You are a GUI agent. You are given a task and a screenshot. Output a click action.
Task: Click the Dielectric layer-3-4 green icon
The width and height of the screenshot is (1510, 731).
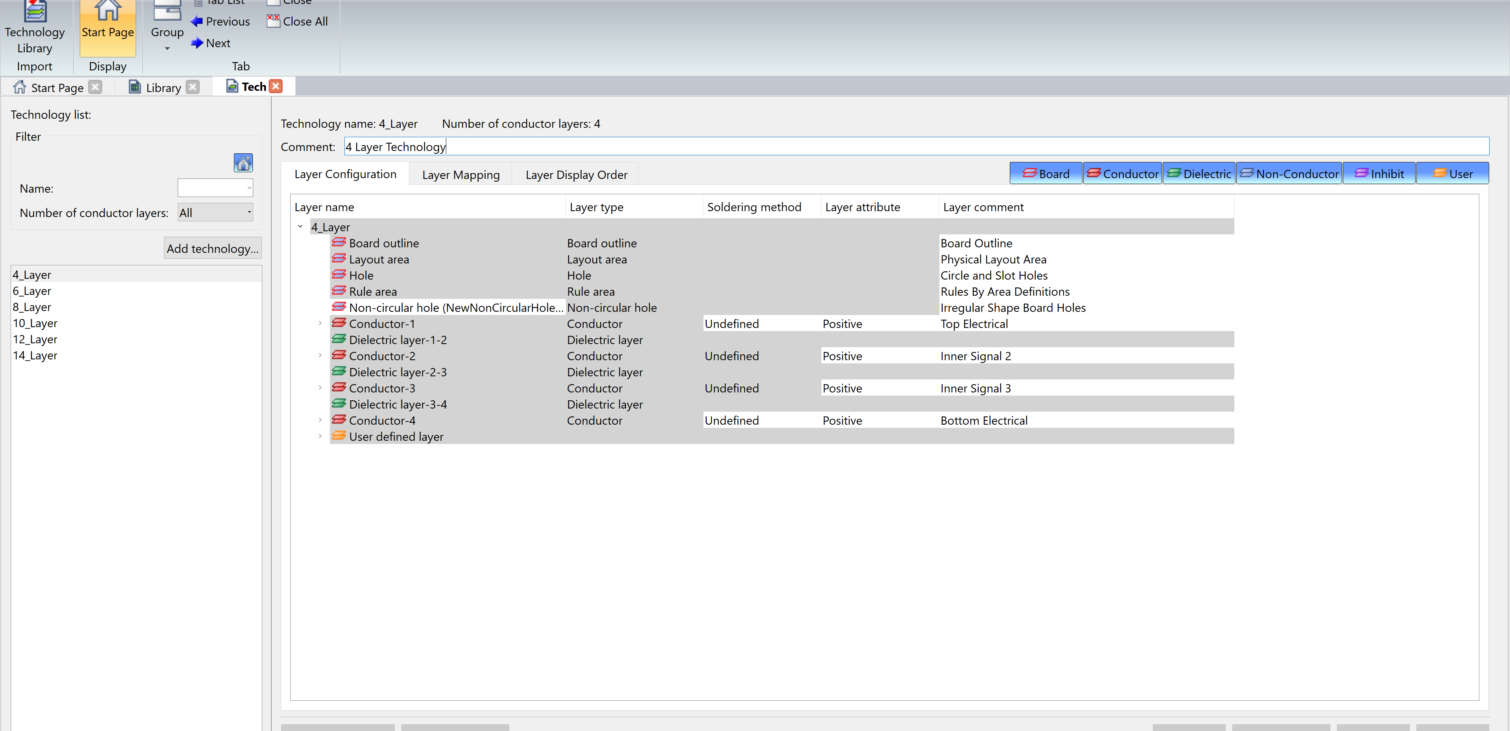(338, 404)
